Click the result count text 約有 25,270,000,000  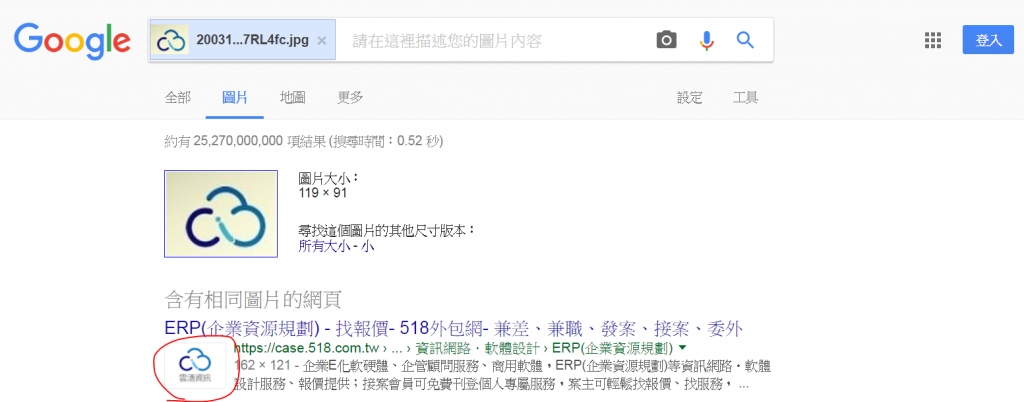click(x=223, y=141)
